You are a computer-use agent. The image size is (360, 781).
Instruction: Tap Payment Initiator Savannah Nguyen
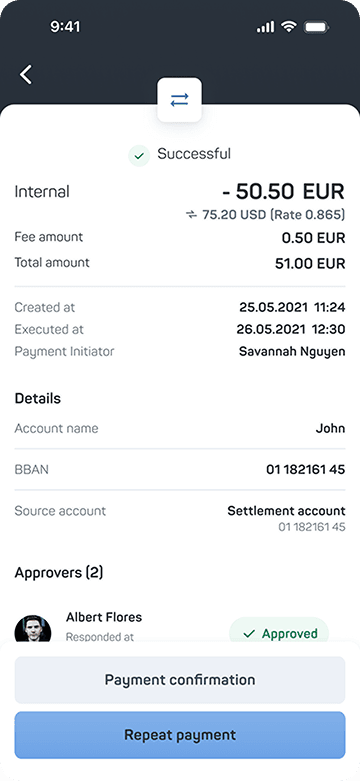pyautogui.click(x=292, y=352)
